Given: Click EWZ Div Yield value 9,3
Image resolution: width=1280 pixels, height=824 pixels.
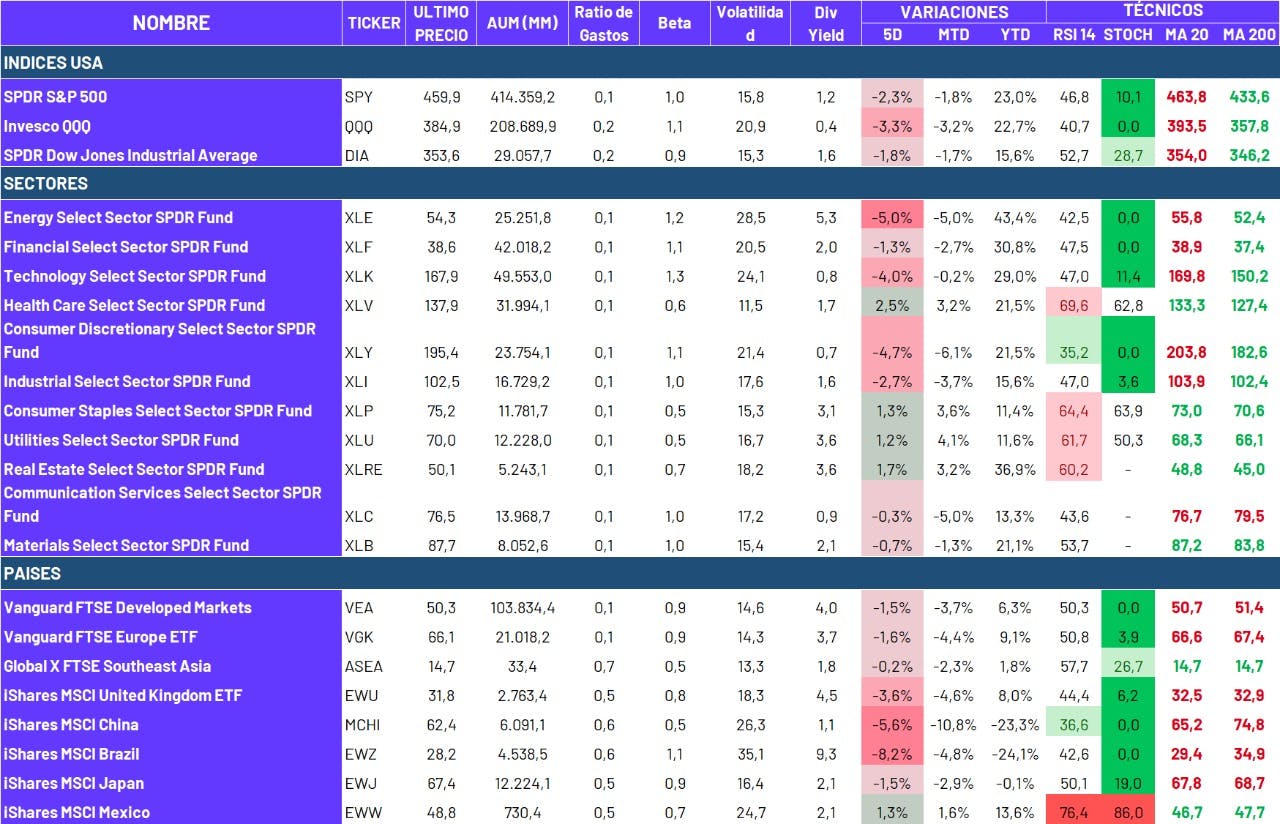Looking at the screenshot, I should click(x=825, y=754).
